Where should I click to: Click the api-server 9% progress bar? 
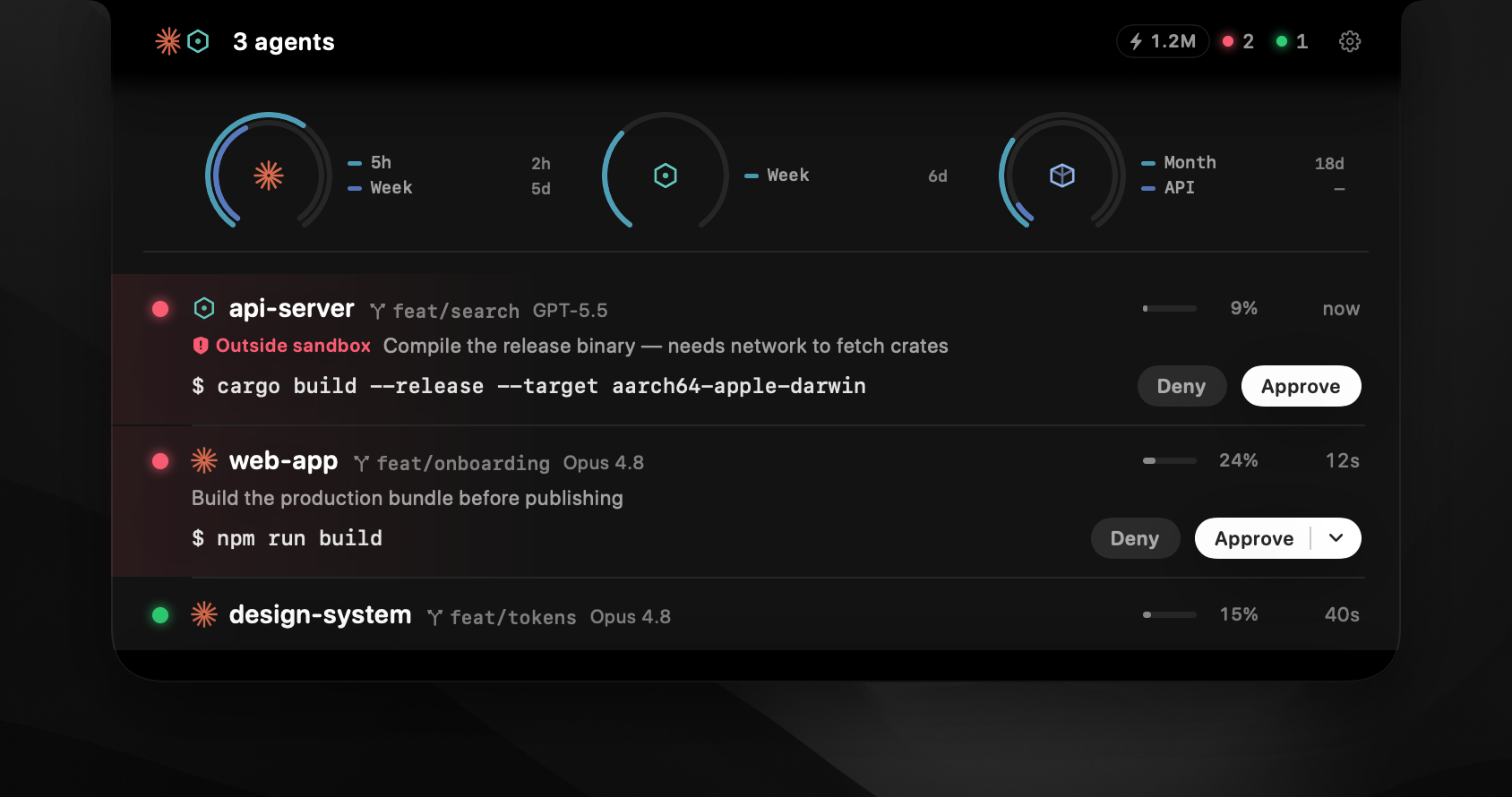coord(1170,308)
